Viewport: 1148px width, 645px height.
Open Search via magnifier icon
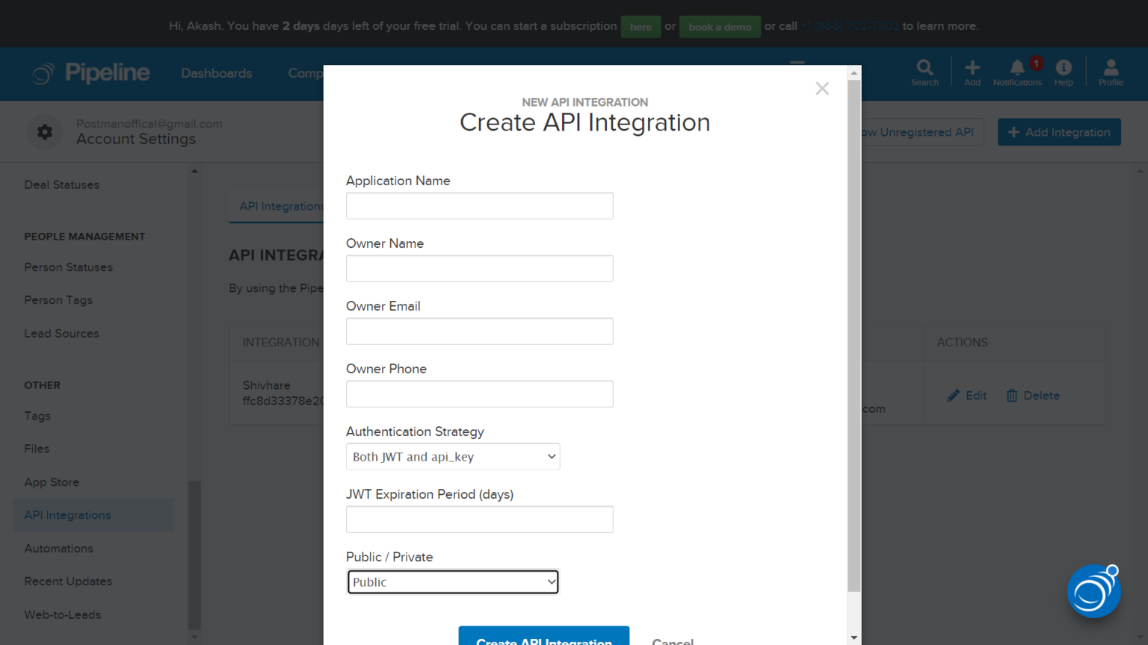(925, 68)
